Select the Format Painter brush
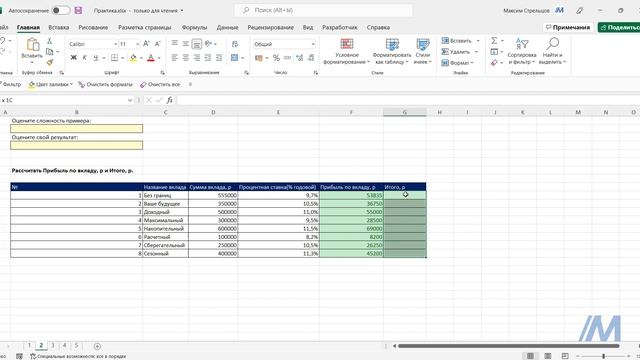Image resolution: width=640 pixels, height=360 pixels. point(50,62)
